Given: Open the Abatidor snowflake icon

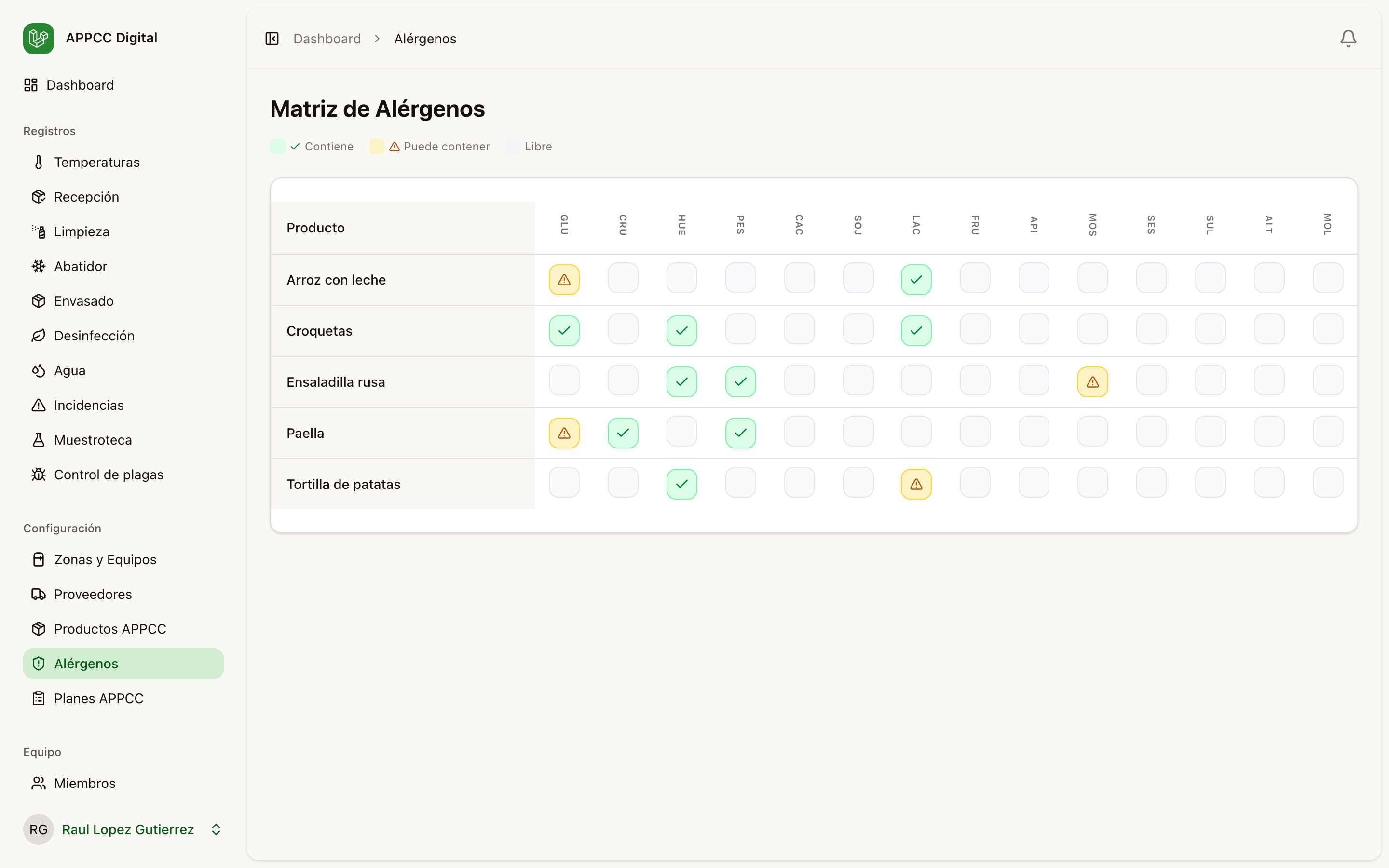Looking at the screenshot, I should [x=38, y=266].
